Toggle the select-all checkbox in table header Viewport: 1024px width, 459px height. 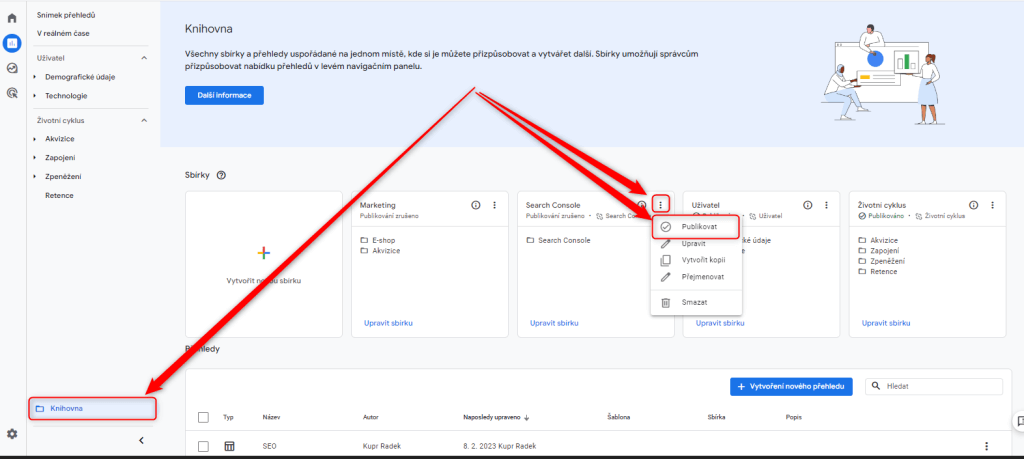(204, 417)
